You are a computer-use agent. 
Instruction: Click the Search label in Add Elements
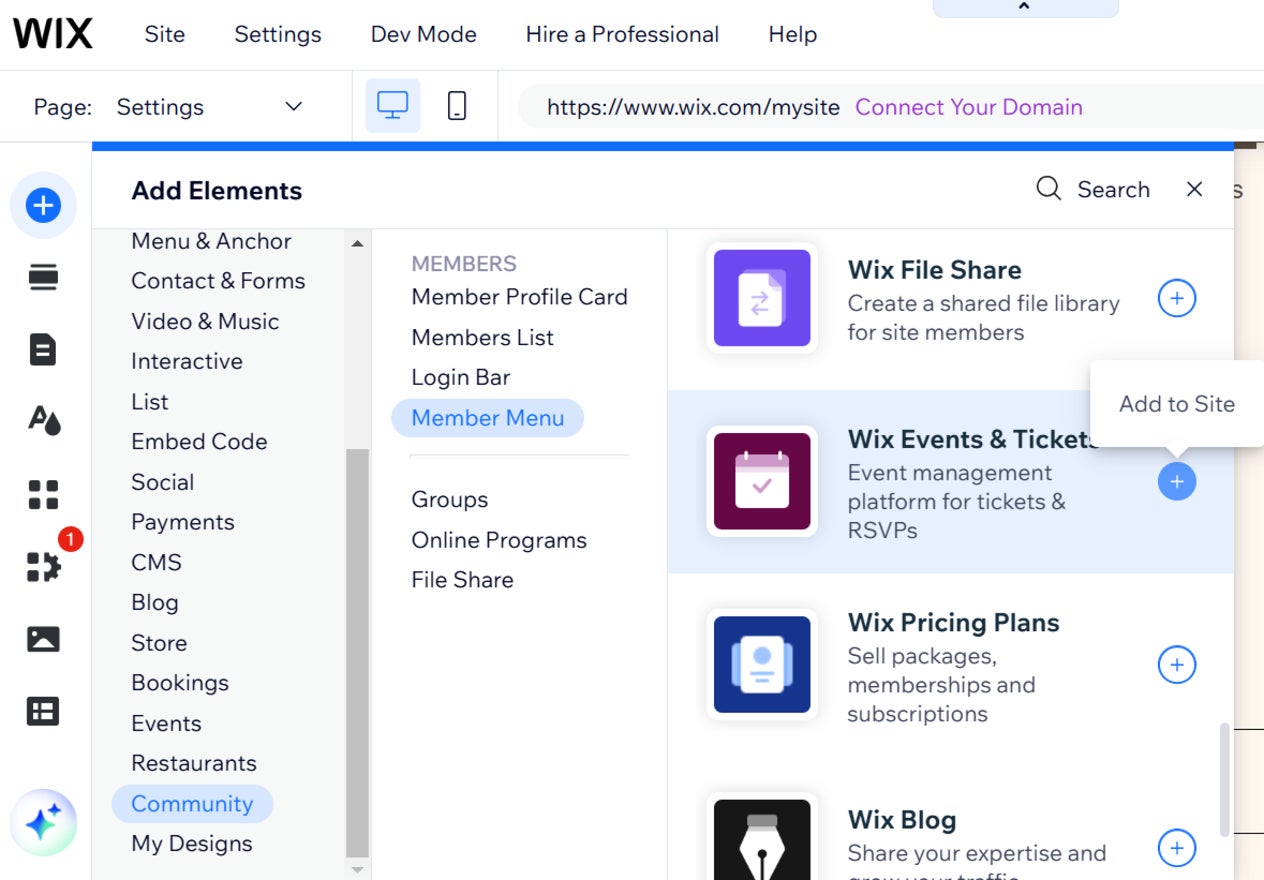coord(1113,189)
